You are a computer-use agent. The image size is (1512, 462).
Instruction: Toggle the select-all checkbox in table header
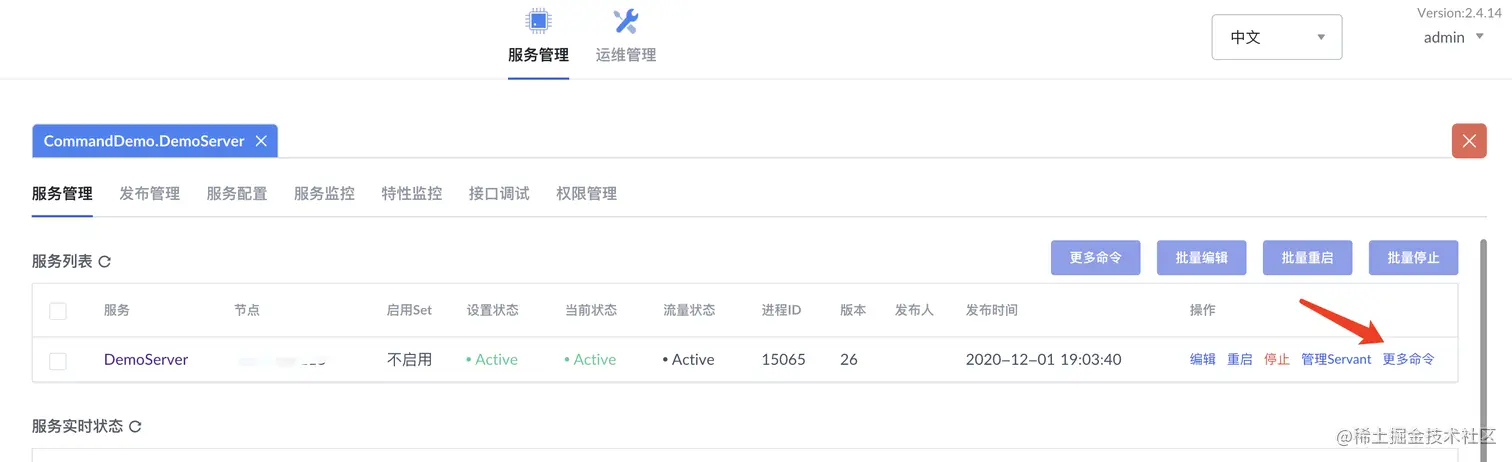click(x=58, y=311)
